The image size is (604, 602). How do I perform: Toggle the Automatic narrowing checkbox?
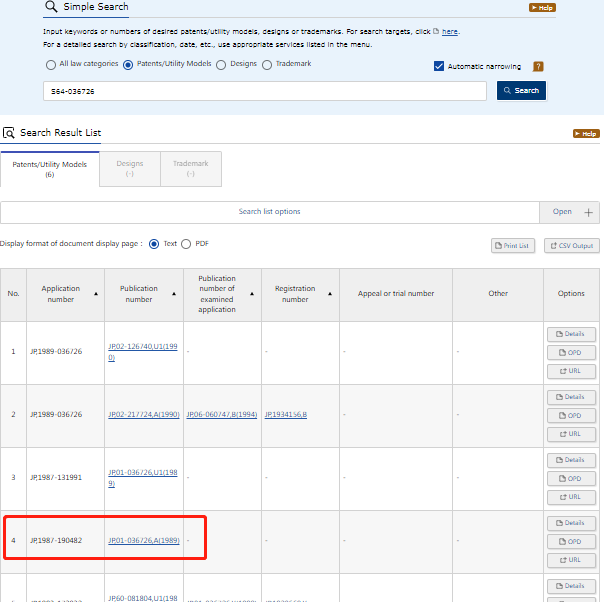click(x=439, y=66)
